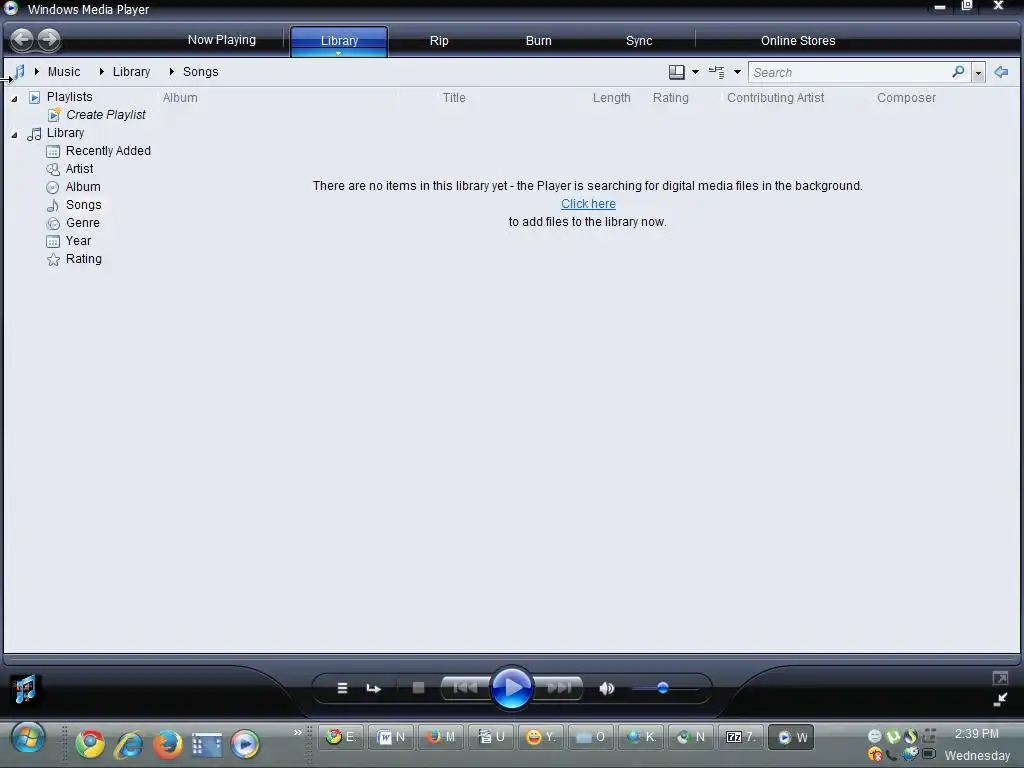Click the Next track button
The image size is (1024, 768).
[558, 688]
